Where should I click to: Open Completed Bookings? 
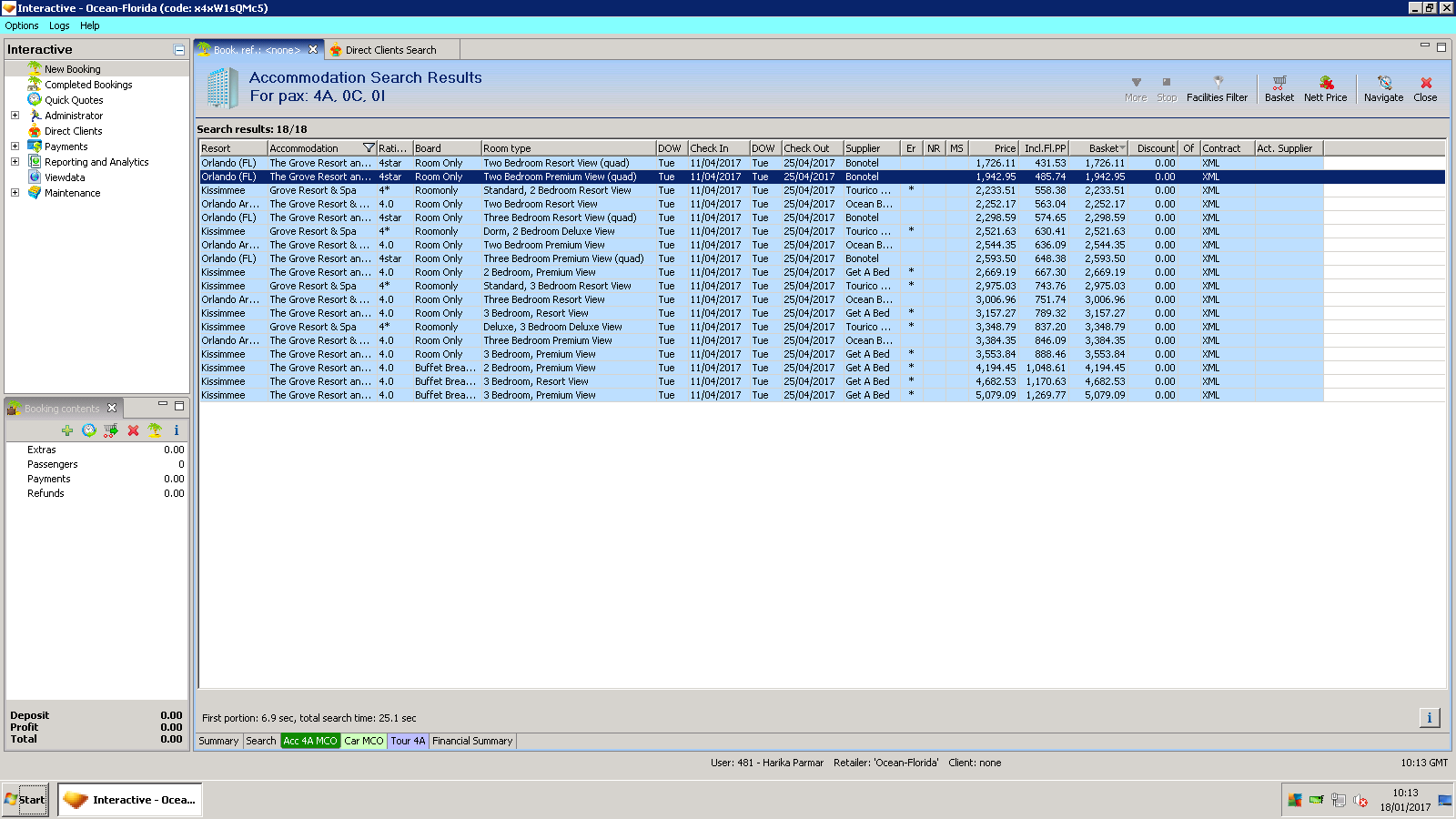point(88,85)
